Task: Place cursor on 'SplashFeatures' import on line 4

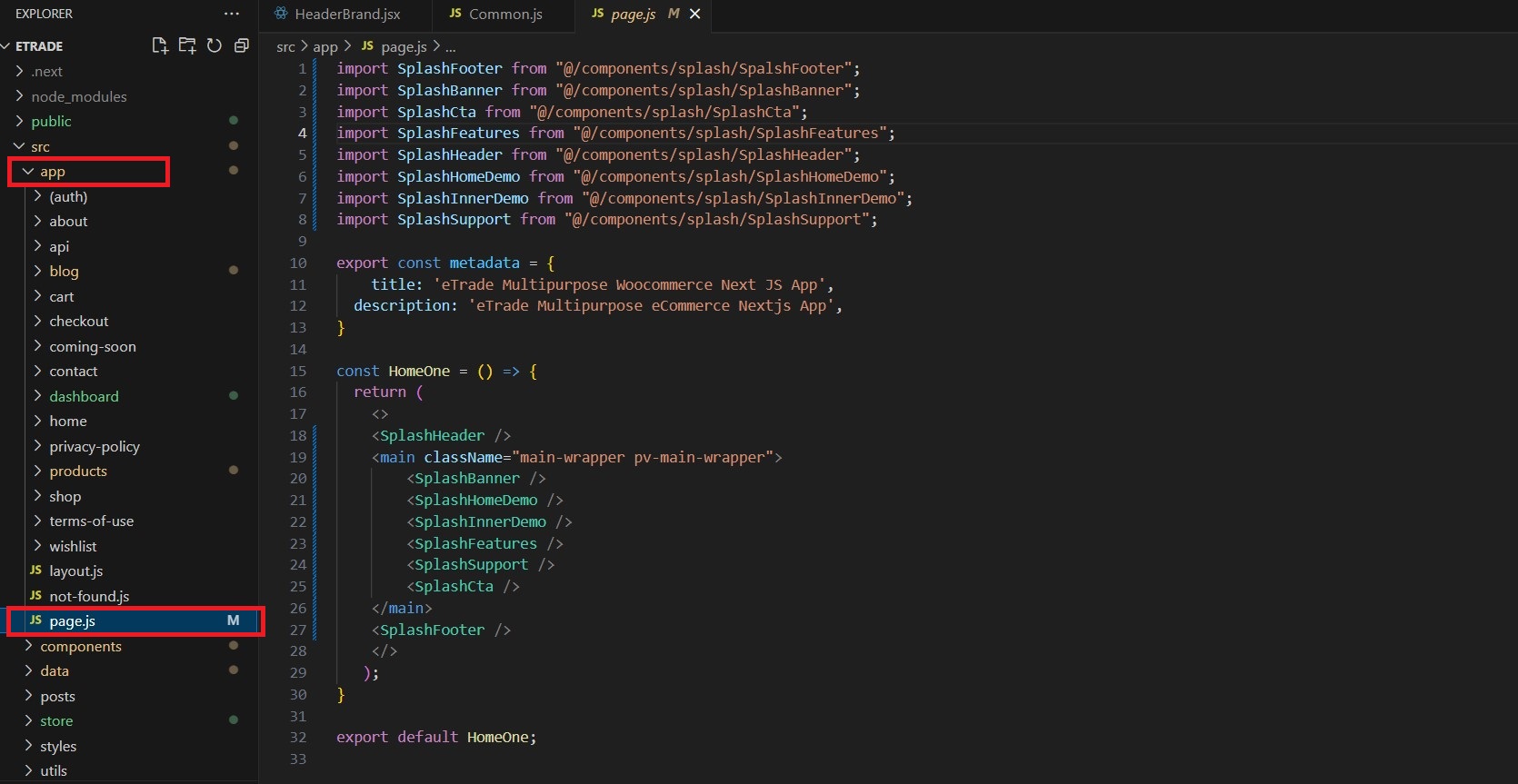Action: tap(458, 133)
